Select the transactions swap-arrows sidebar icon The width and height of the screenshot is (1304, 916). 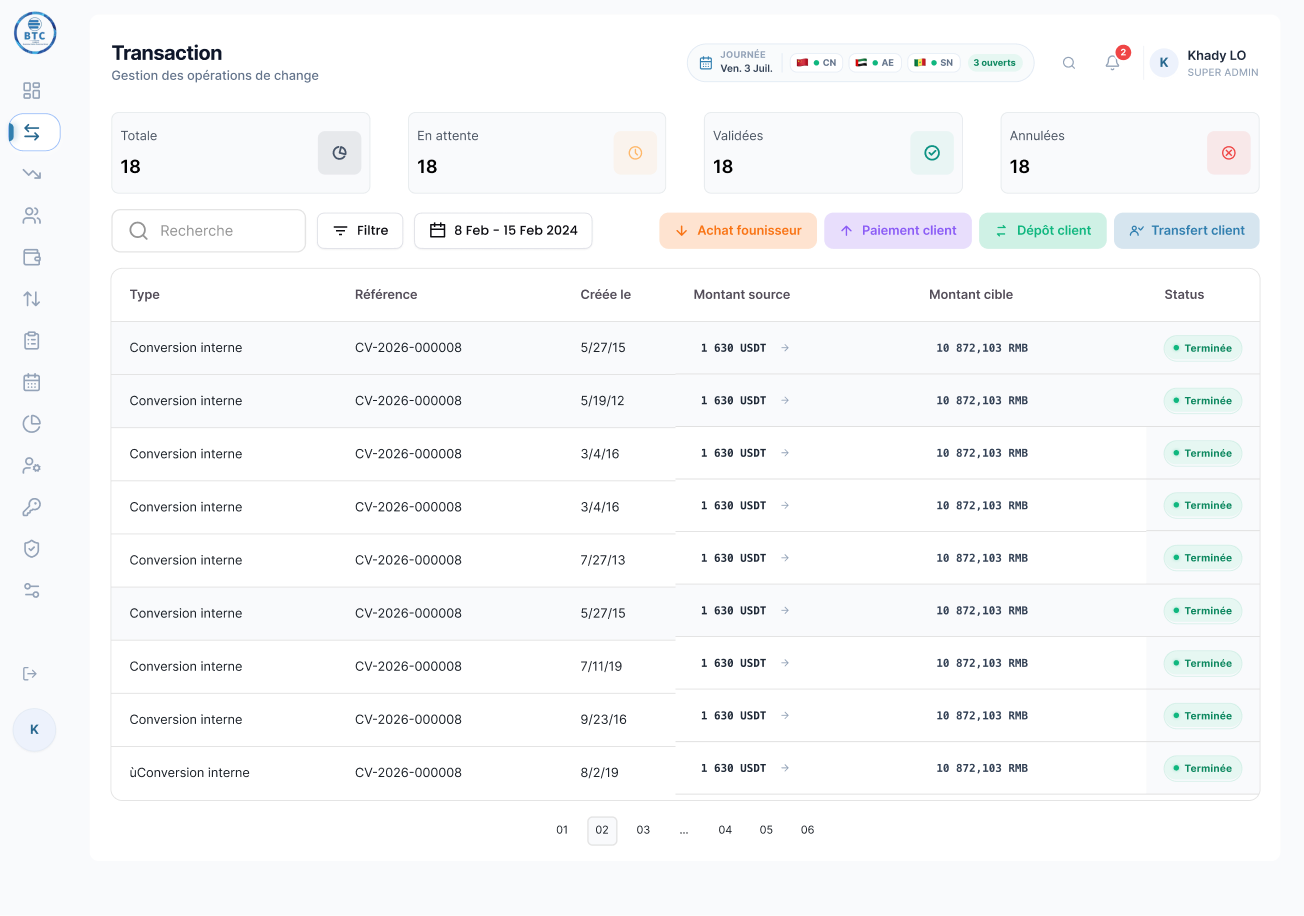tap(32, 132)
